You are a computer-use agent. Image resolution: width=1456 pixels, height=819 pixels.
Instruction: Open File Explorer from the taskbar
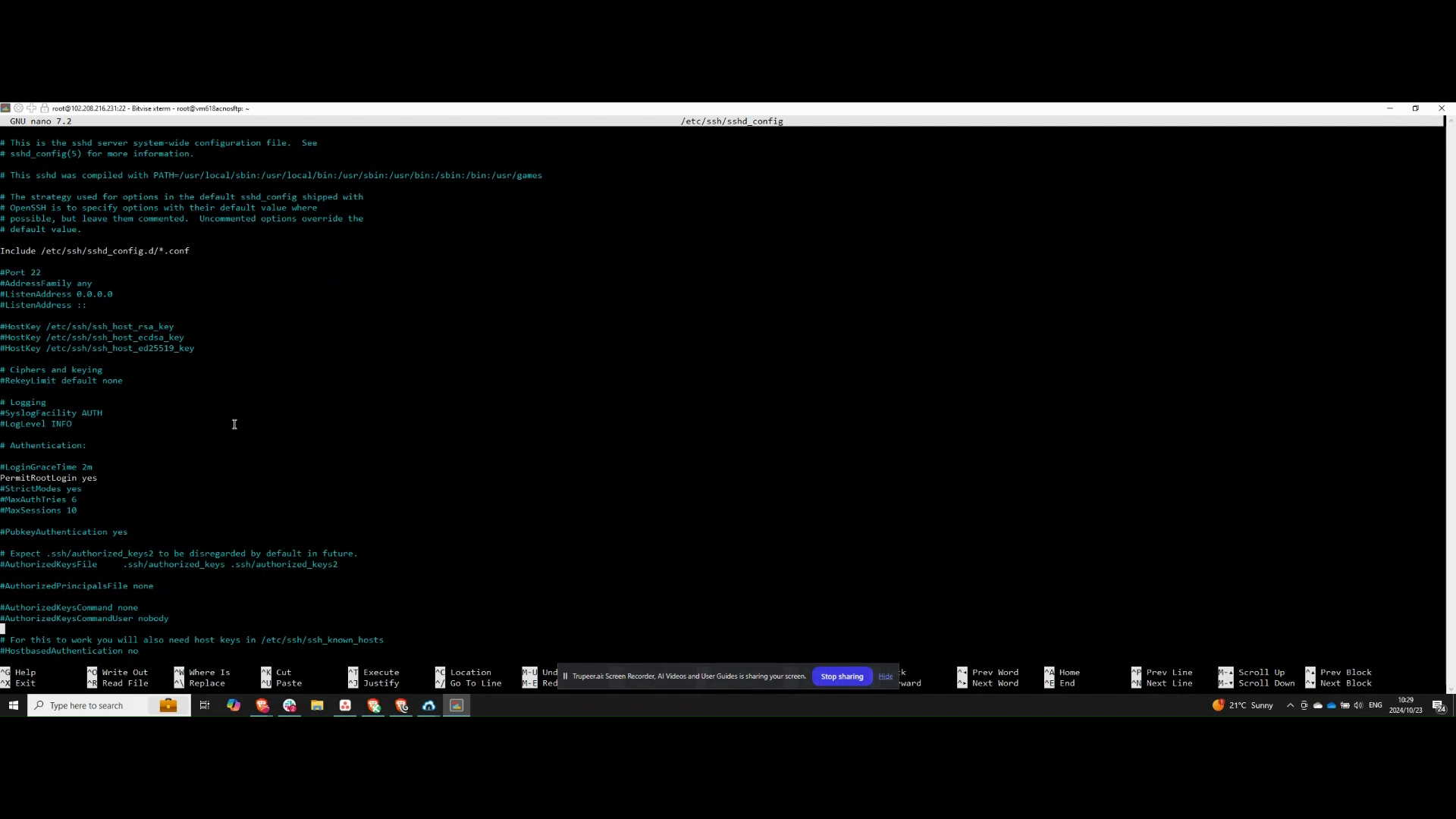(317, 705)
